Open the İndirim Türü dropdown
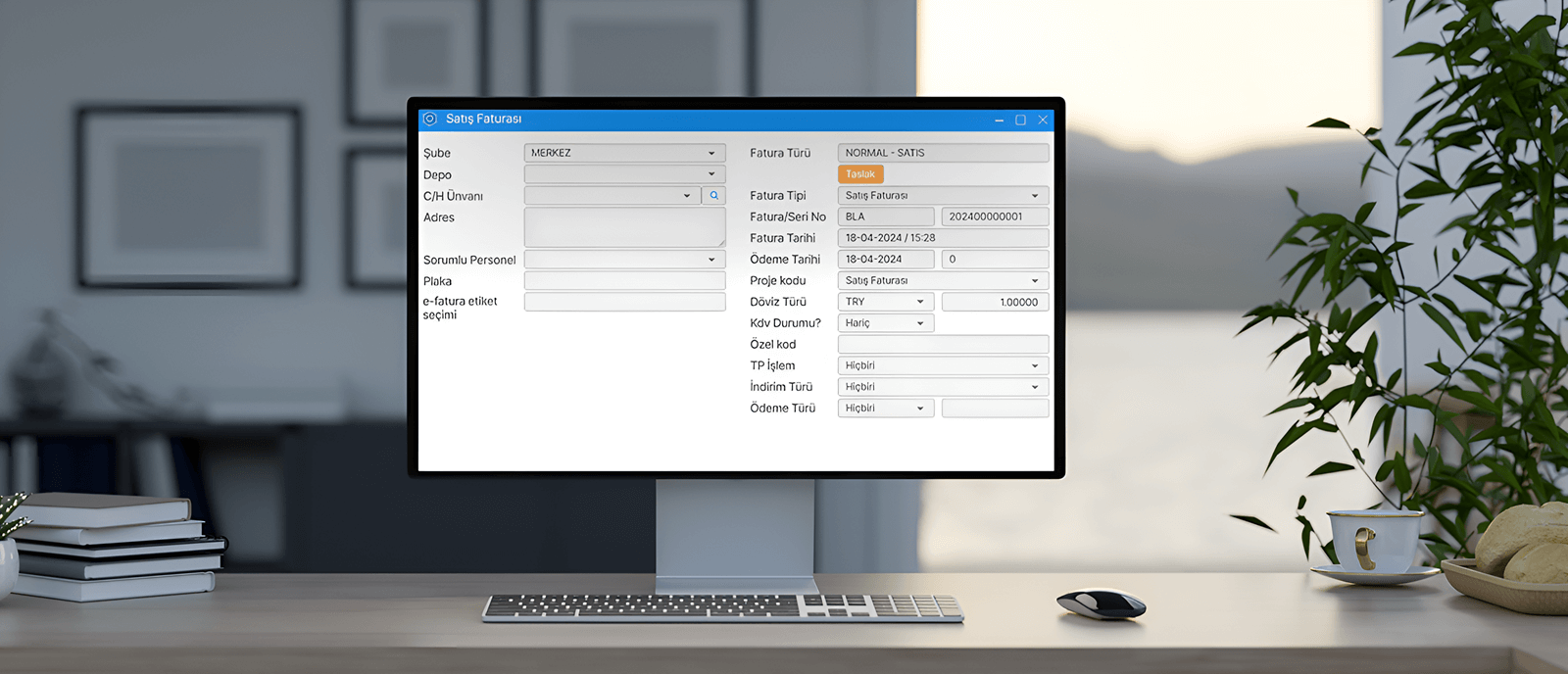The width and height of the screenshot is (1568, 674). (x=943, y=387)
